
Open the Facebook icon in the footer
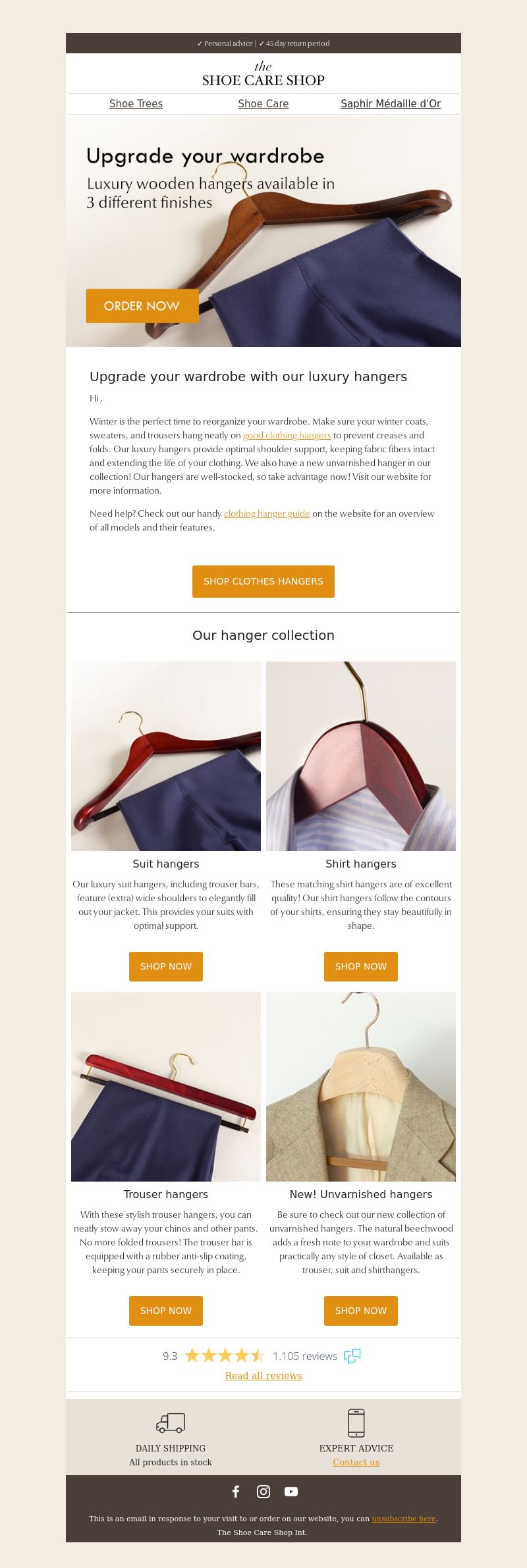[236, 1492]
